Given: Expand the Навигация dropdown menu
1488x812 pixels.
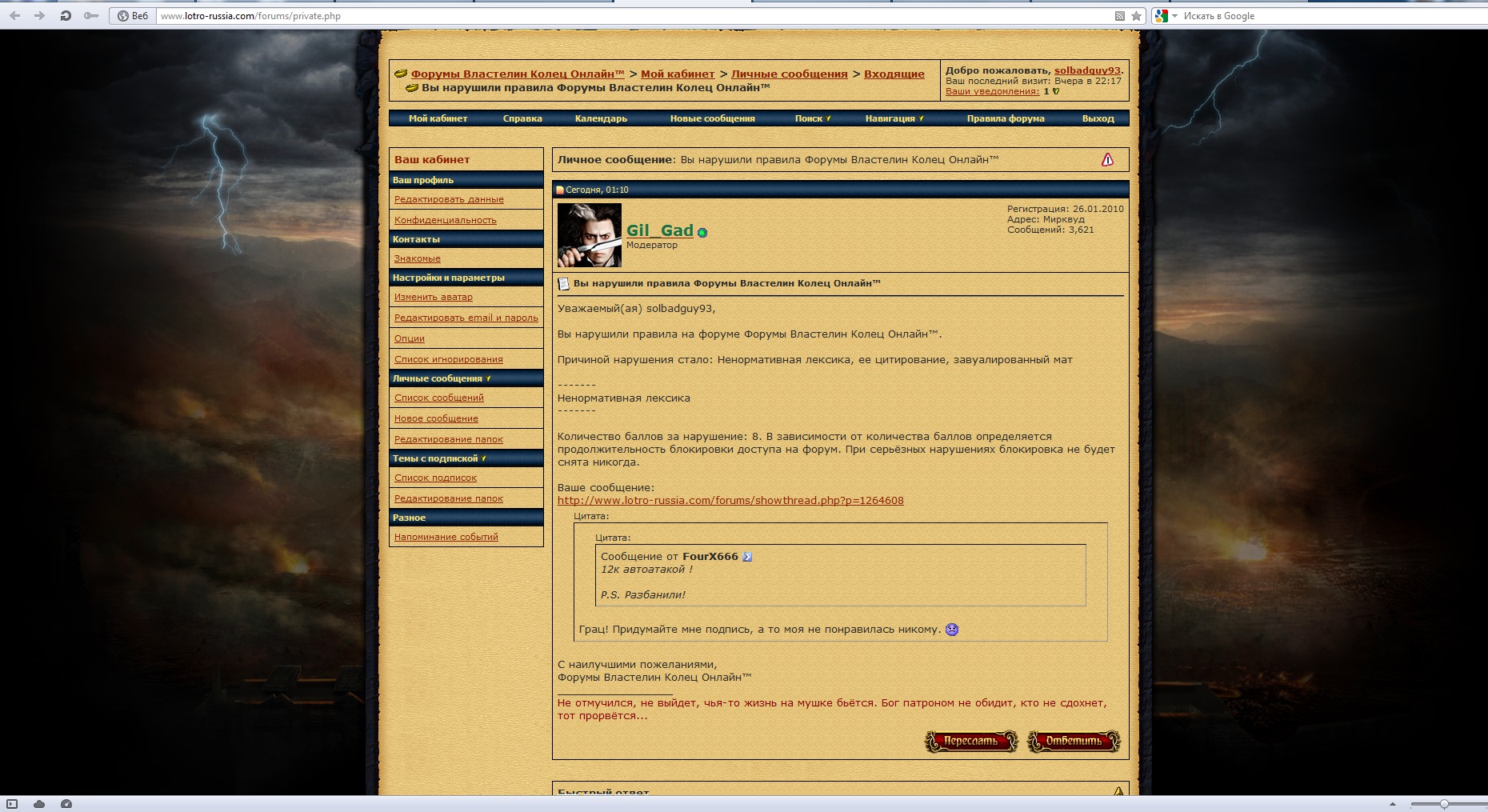Looking at the screenshot, I should [894, 118].
